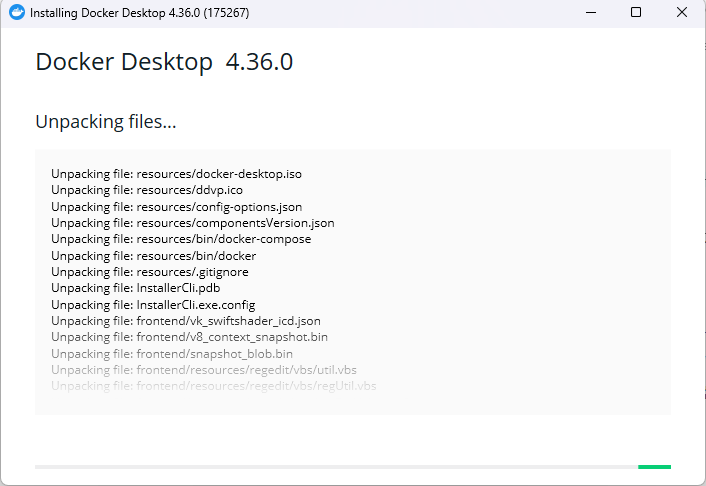The image size is (706, 486).
Task: Click the 'Docker Desktop 4.36.0' heading
Action: (x=164, y=62)
